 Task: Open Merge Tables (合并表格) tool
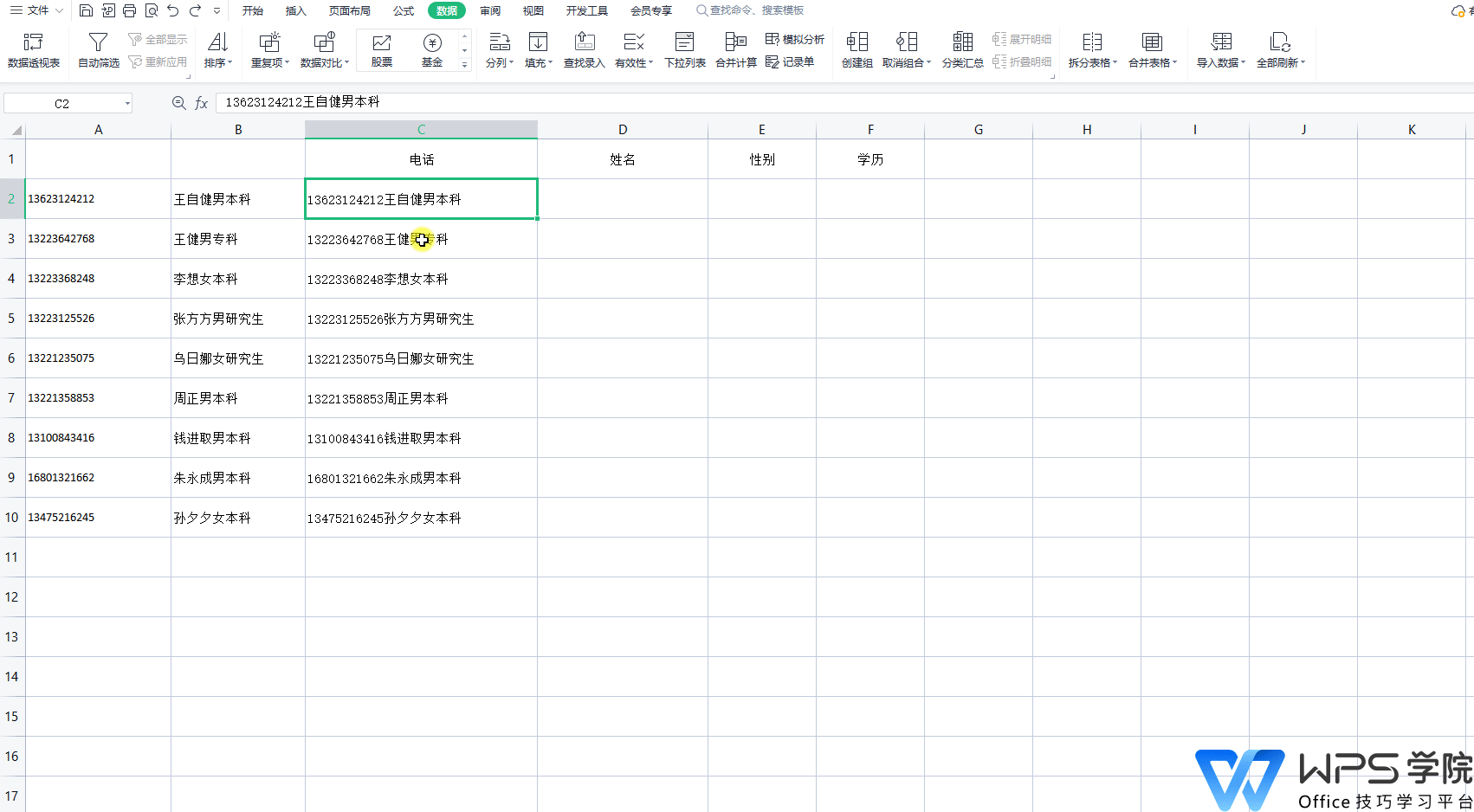pos(1152,50)
